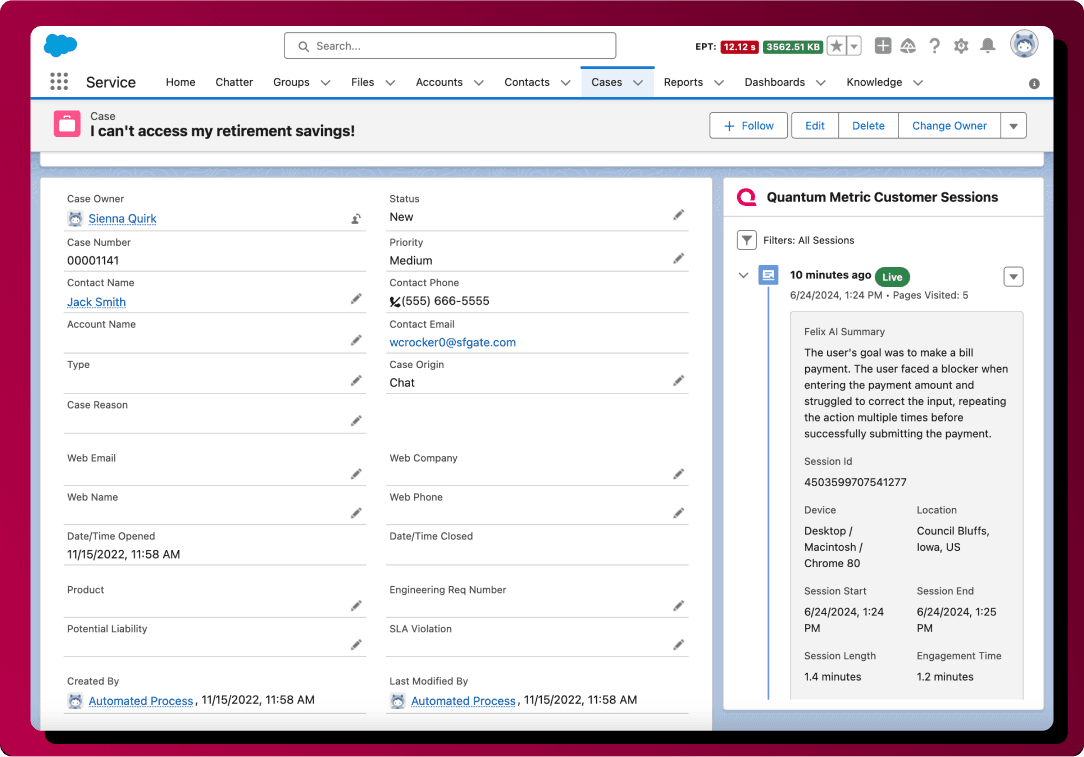1084x757 pixels.
Task: Click into the global Search field
Action: click(x=450, y=46)
